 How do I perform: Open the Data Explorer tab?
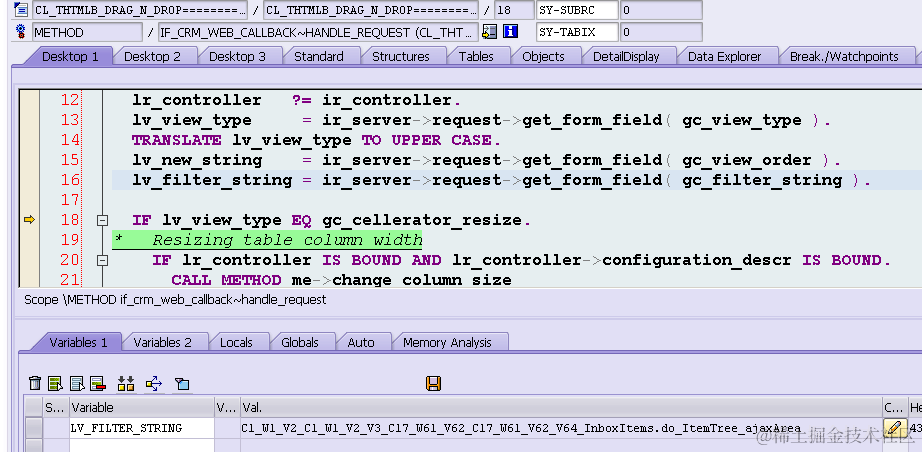click(724, 56)
